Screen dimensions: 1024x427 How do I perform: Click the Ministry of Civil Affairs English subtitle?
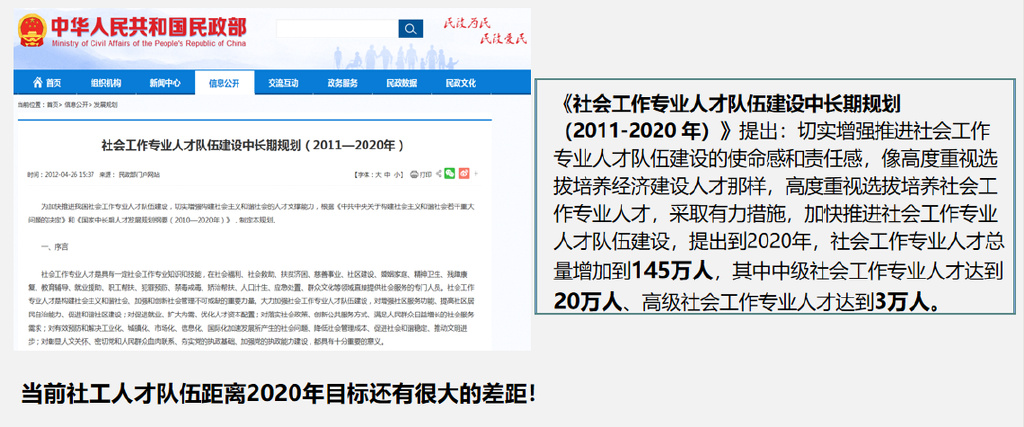(x=149, y=44)
